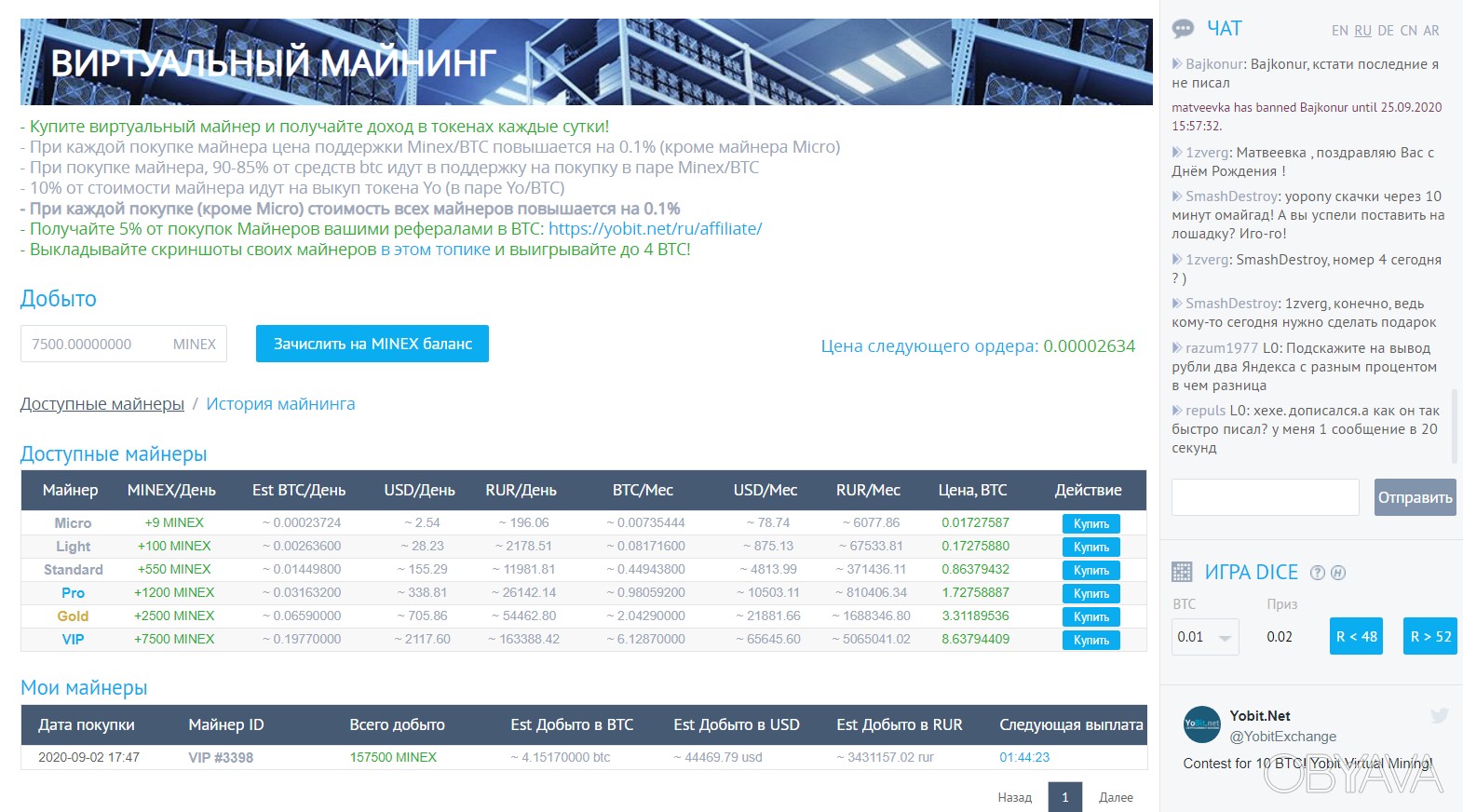Buy the VIP miner
Viewport: 1463px width, 812px height.
[x=1090, y=640]
